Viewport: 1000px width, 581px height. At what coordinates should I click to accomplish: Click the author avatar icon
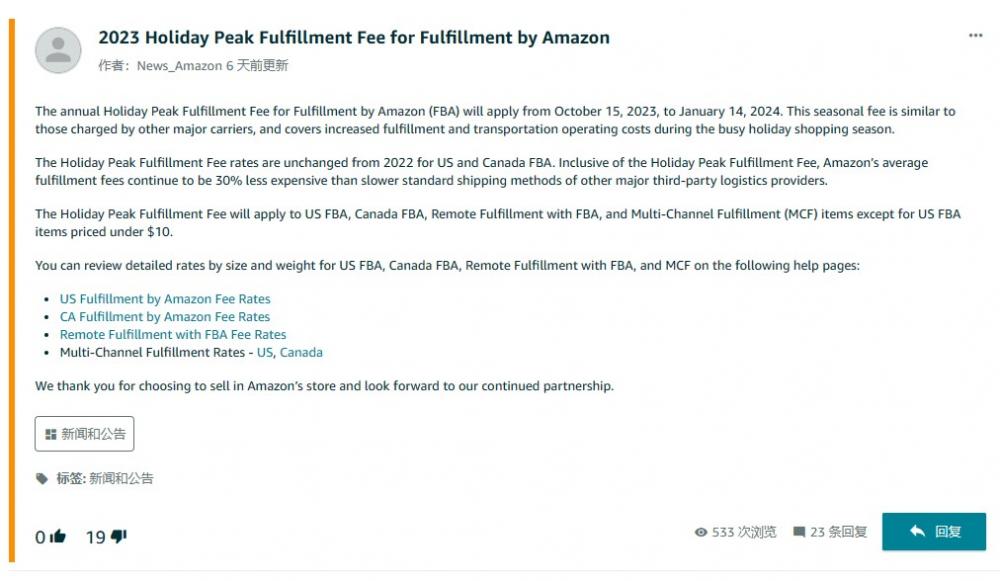click(58, 50)
